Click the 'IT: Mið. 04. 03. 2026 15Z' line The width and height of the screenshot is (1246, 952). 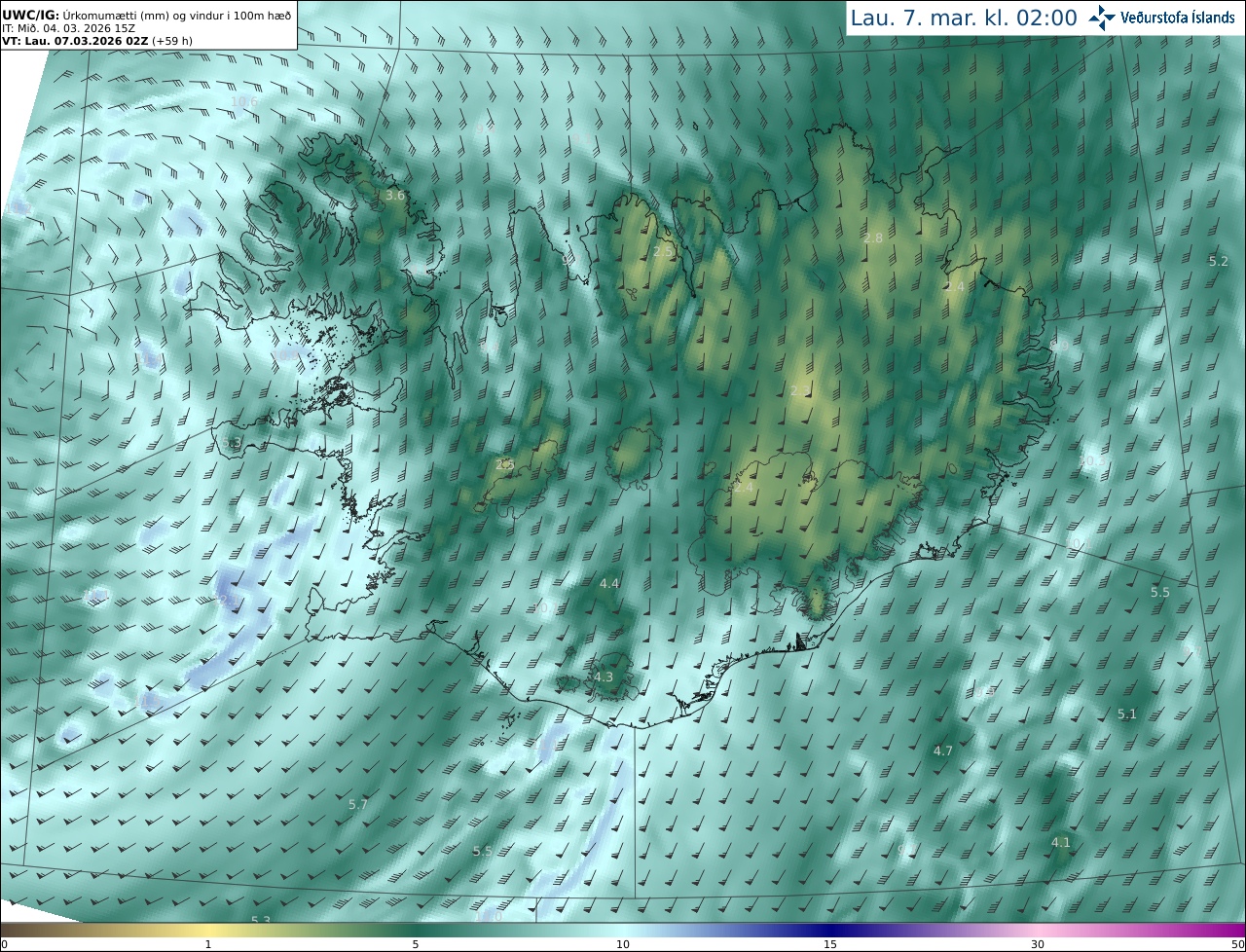(x=68, y=28)
